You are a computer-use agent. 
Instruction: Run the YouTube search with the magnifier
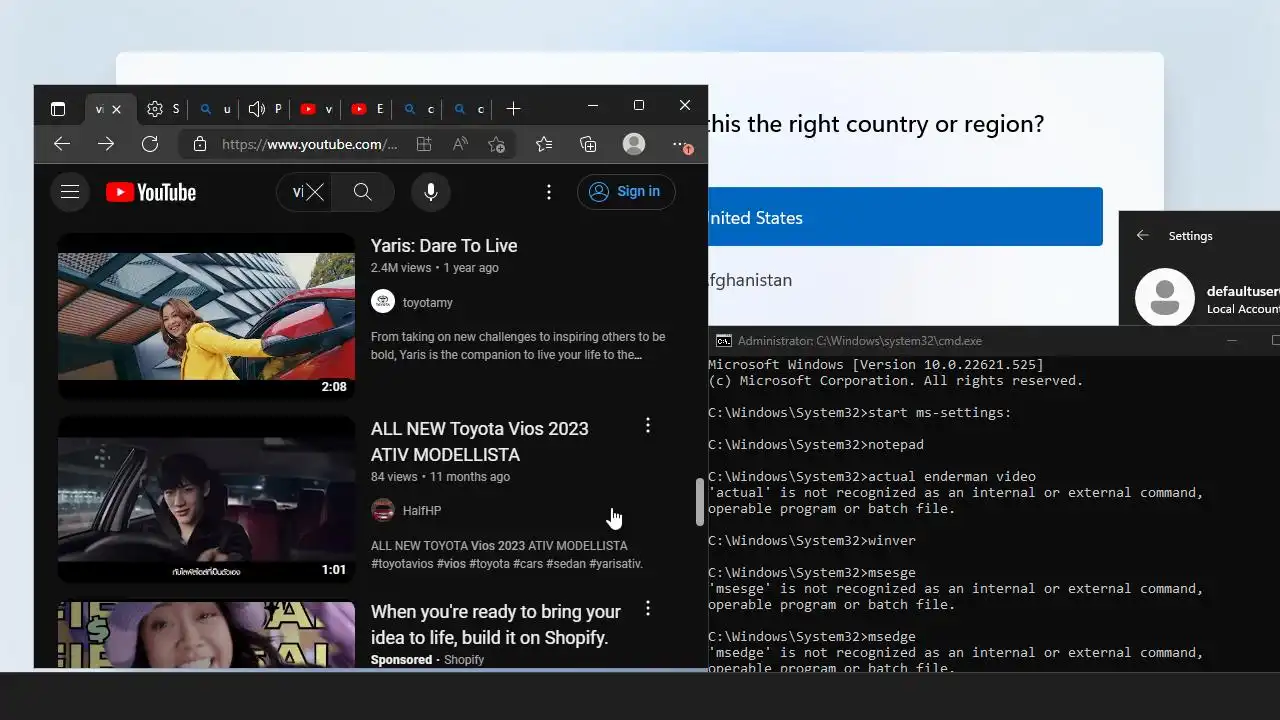[x=363, y=192]
